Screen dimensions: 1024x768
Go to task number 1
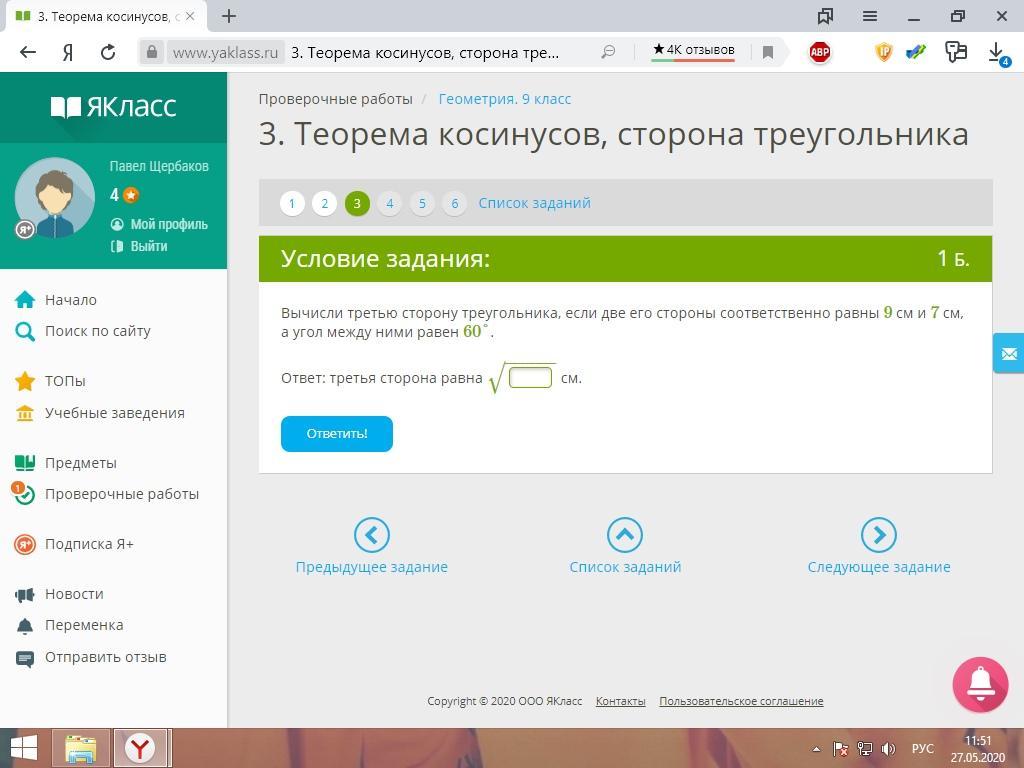tap(292, 204)
